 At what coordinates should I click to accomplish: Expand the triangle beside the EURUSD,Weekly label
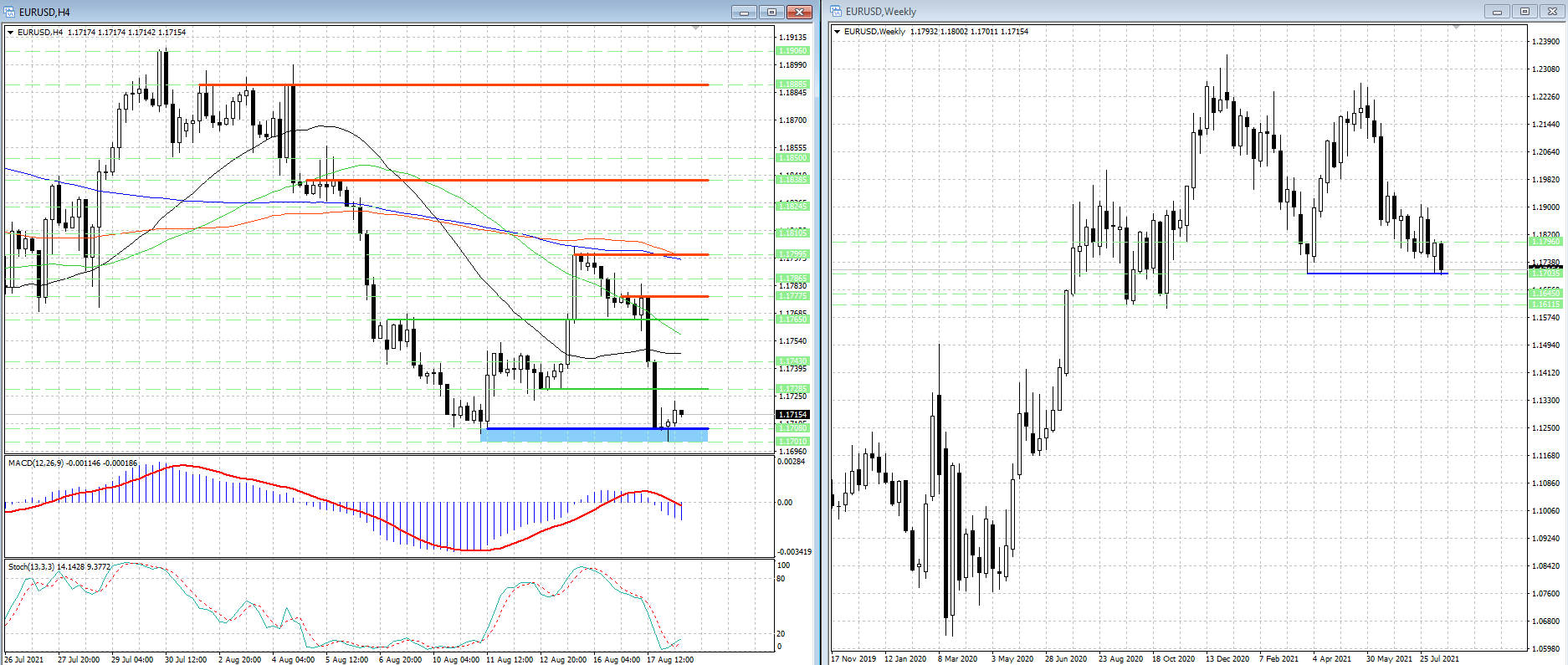[x=838, y=32]
